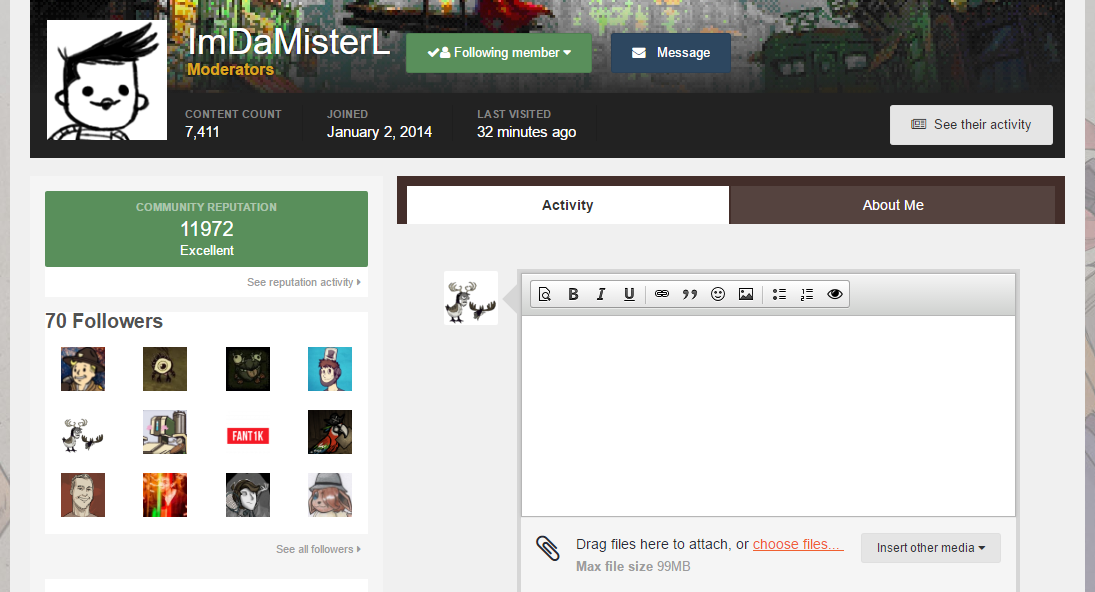Toggle preview with the eye icon
Screen dimensions: 1095x592
(835, 294)
